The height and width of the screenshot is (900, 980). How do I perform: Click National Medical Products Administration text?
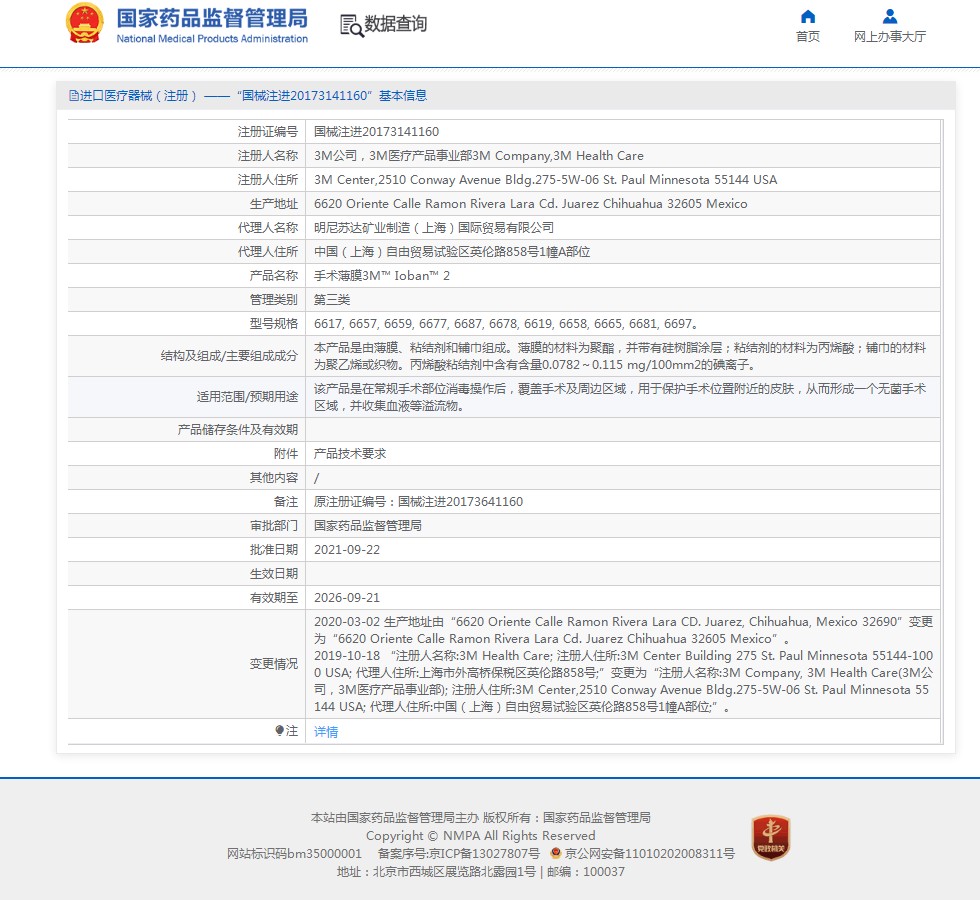212,39
